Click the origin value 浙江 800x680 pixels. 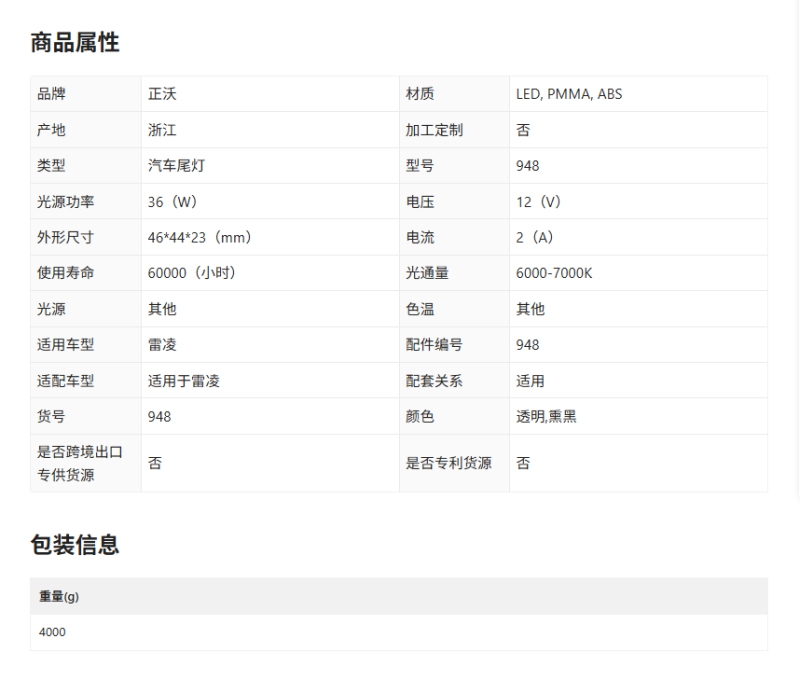coord(162,130)
